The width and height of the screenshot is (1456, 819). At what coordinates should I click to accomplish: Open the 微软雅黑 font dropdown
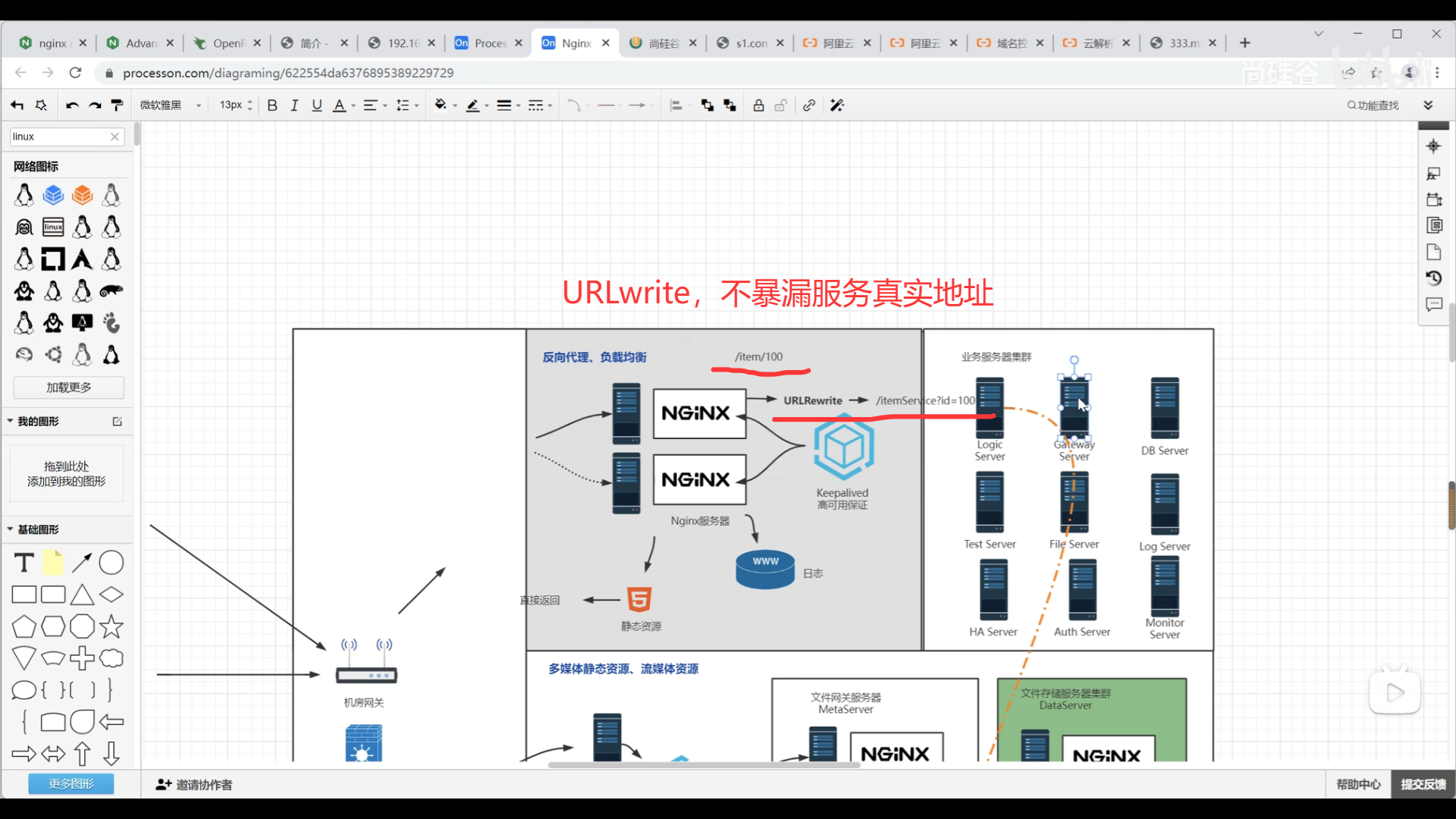coord(171,105)
